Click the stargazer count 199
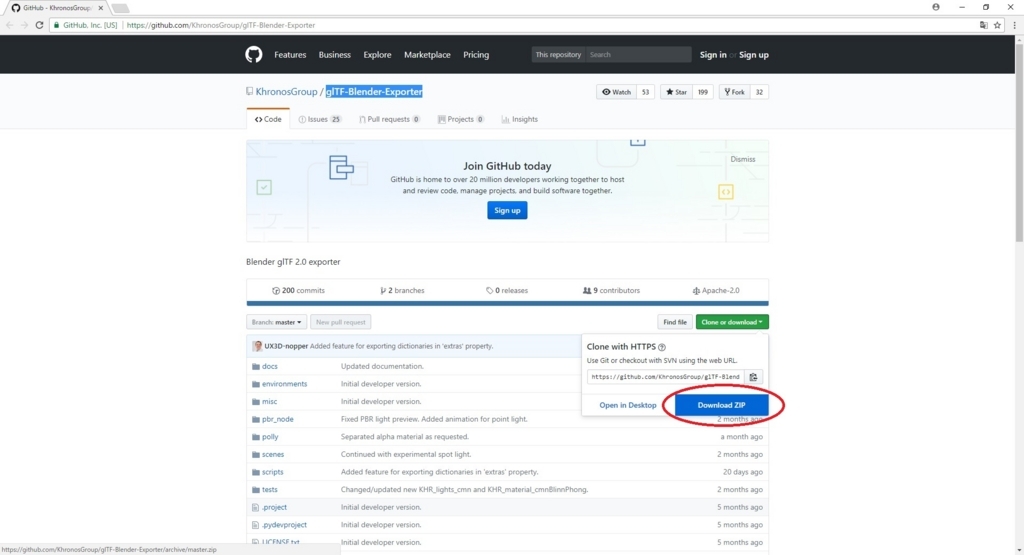The height and width of the screenshot is (555, 1024). click(x=703, y=92)
